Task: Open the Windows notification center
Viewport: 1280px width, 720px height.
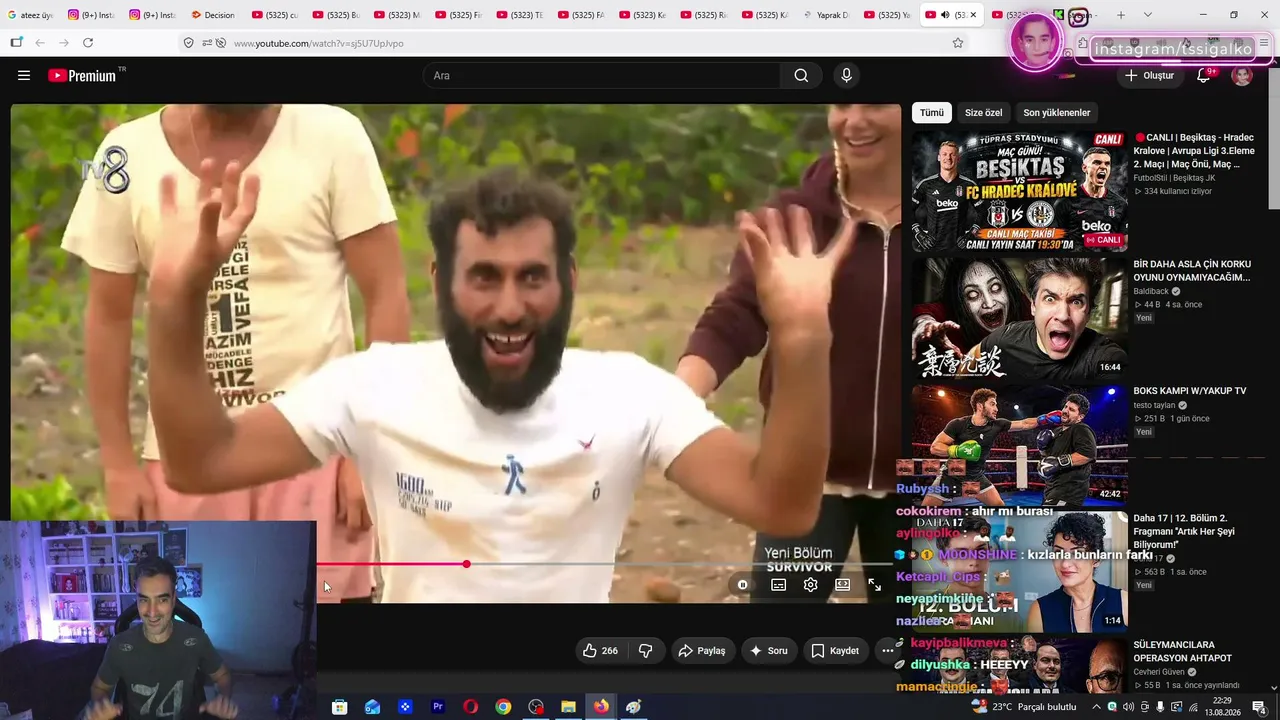Action: (1259, 707)
